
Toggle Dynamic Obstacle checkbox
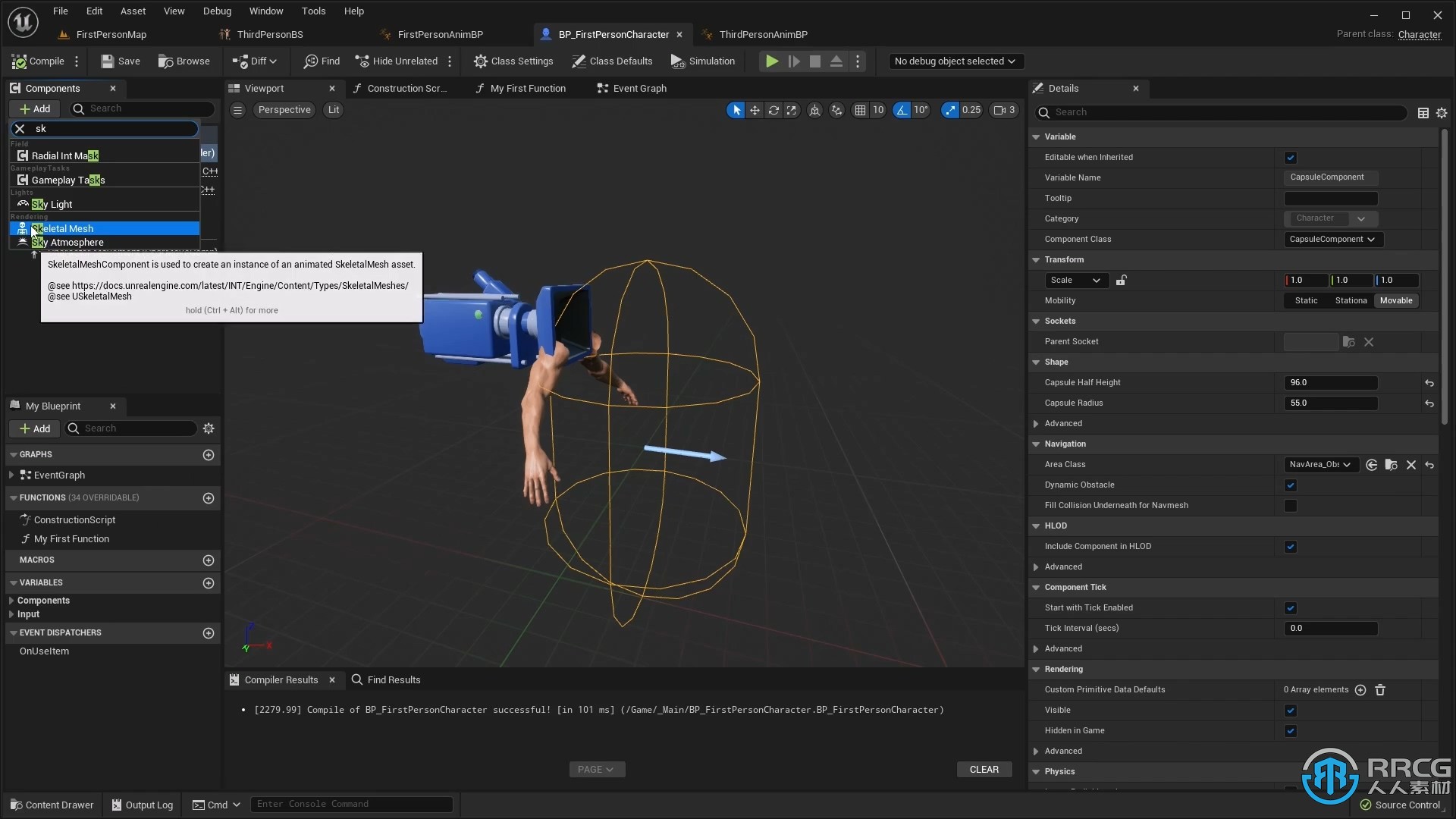point(1291,485)
